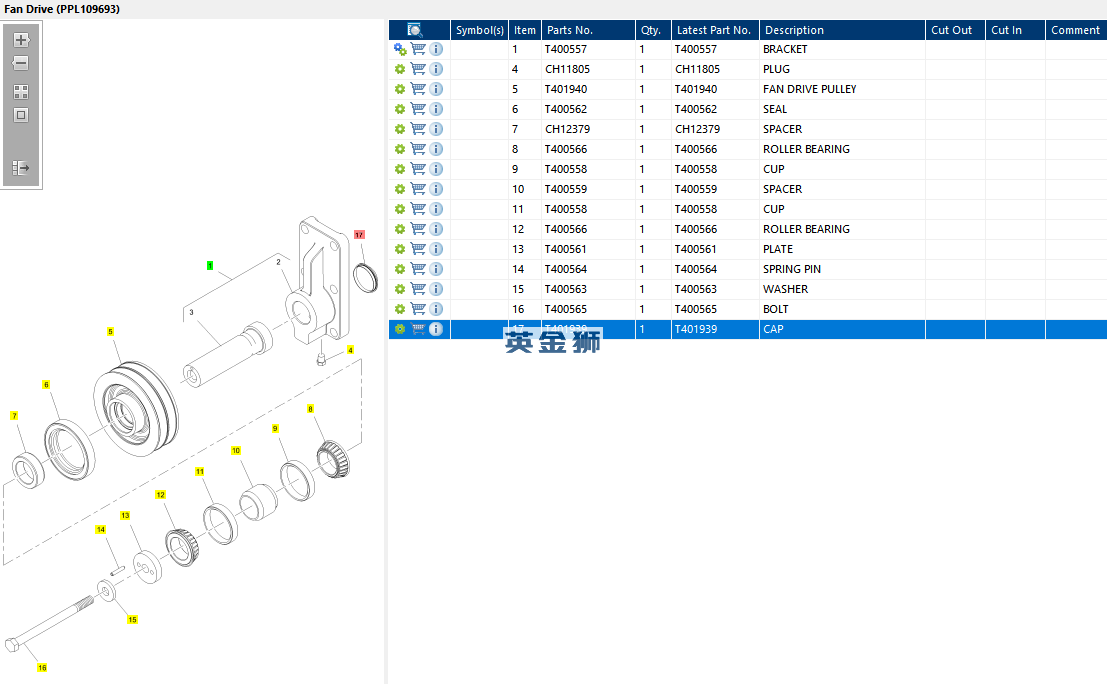The height and width of the screenshot is (684, 1107).
Task: Sort by Description column header
Action: click(x=842, y=30)
